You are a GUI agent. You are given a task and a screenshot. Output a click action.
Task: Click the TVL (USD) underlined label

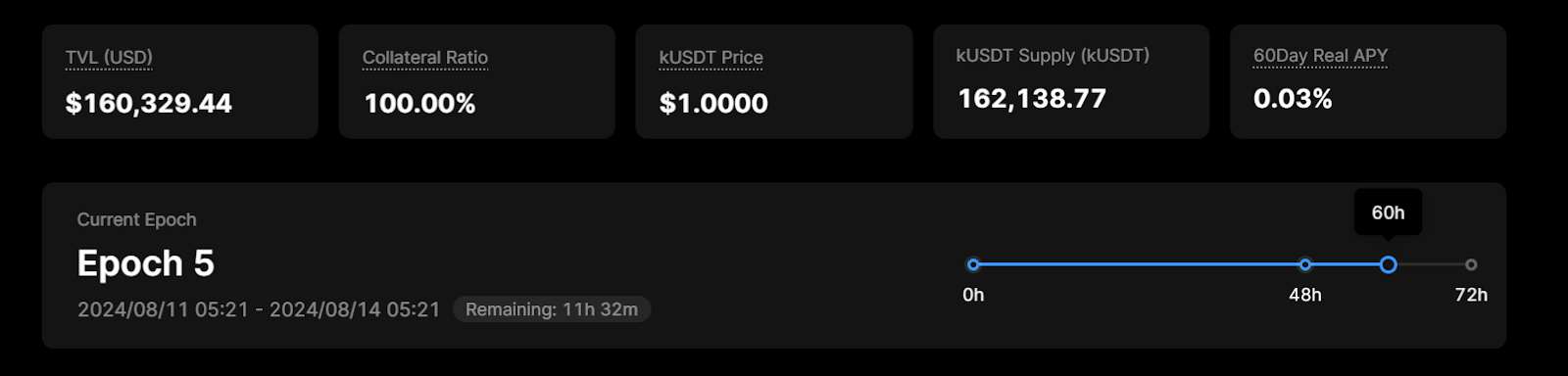[109, 57]
